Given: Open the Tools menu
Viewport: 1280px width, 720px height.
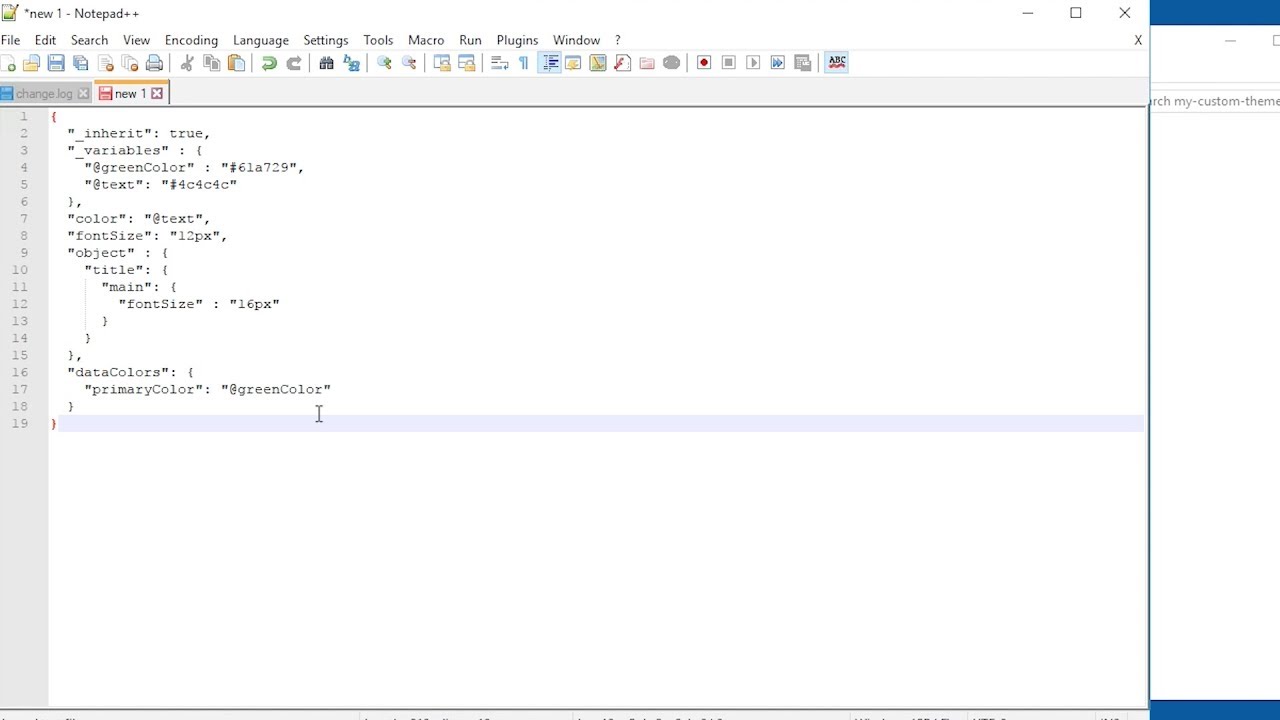Looking at the screenshot, I should (x=378, y=40).
